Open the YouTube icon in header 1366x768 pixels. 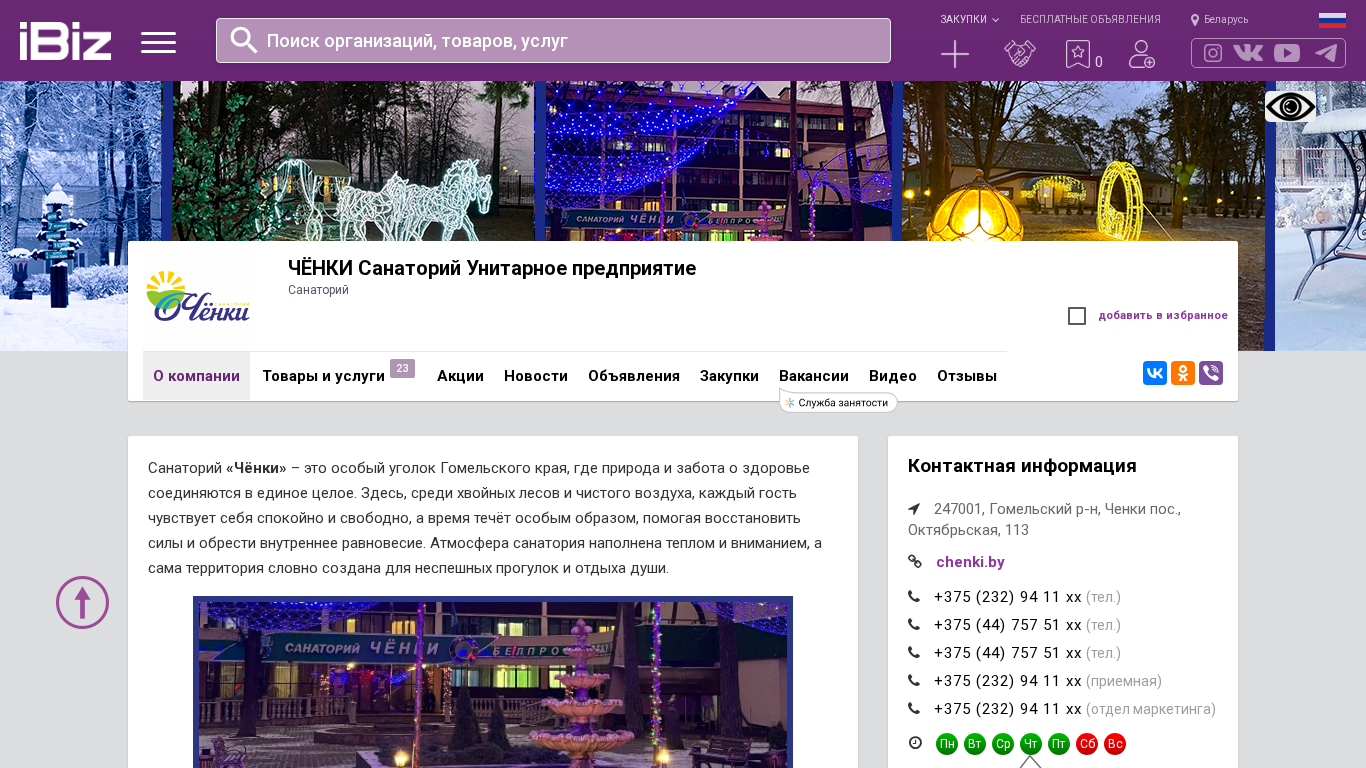(1287, 53)
